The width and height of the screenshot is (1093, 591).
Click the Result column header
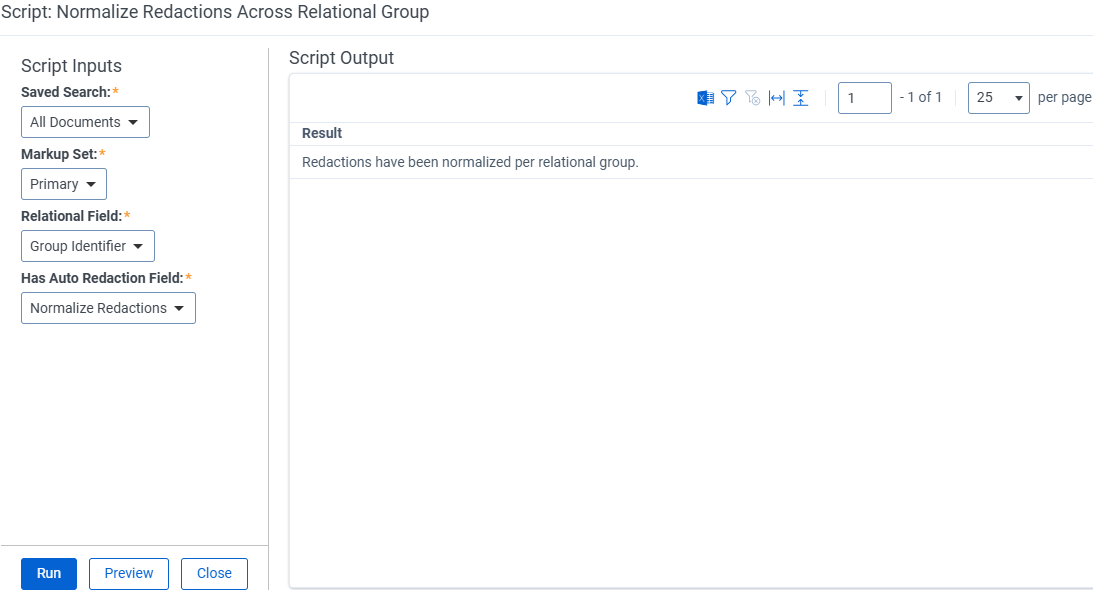[322, 133]
